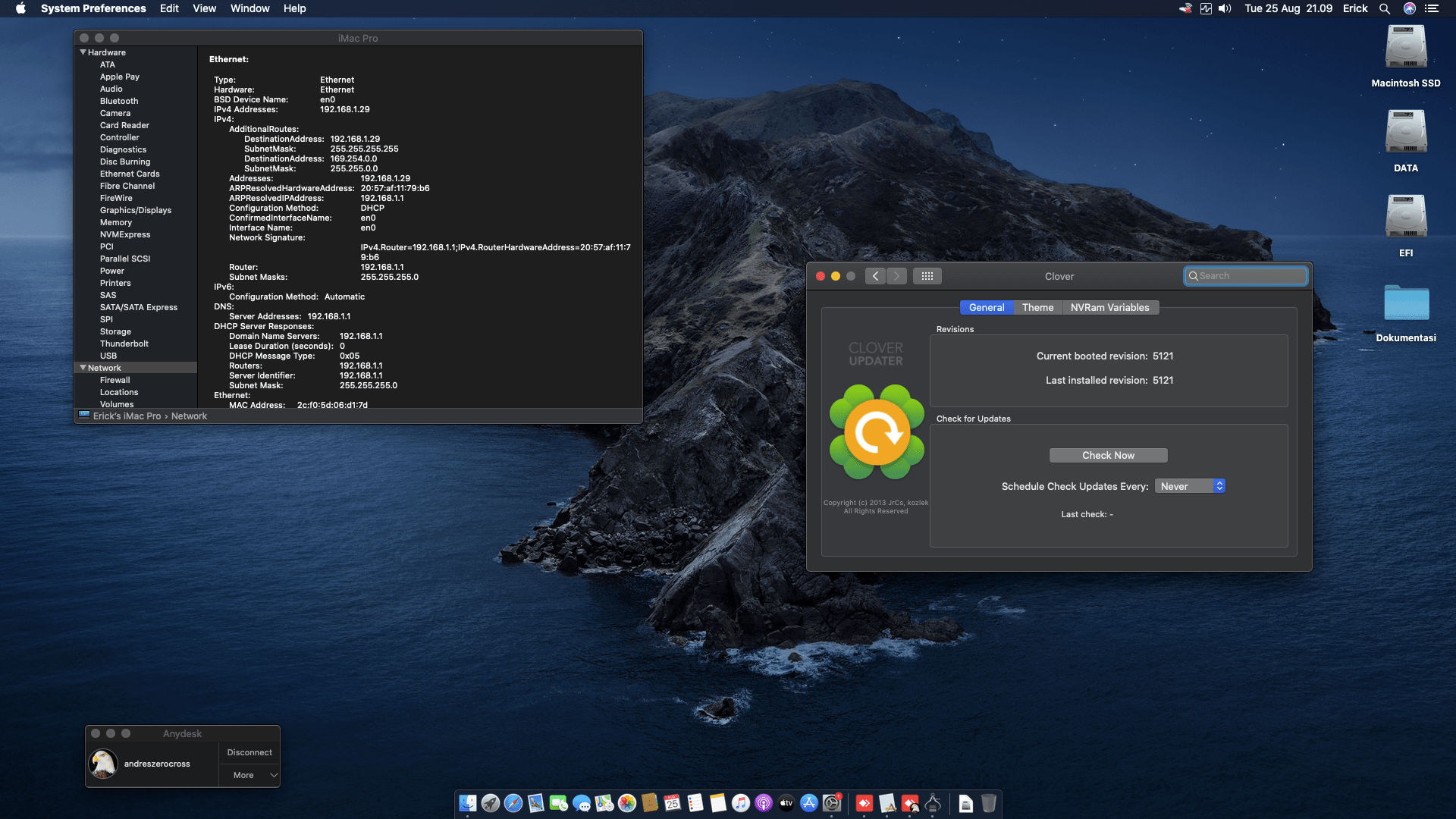Open Notes from the Dock
The image size is (1456, 819).
(718, 803)
